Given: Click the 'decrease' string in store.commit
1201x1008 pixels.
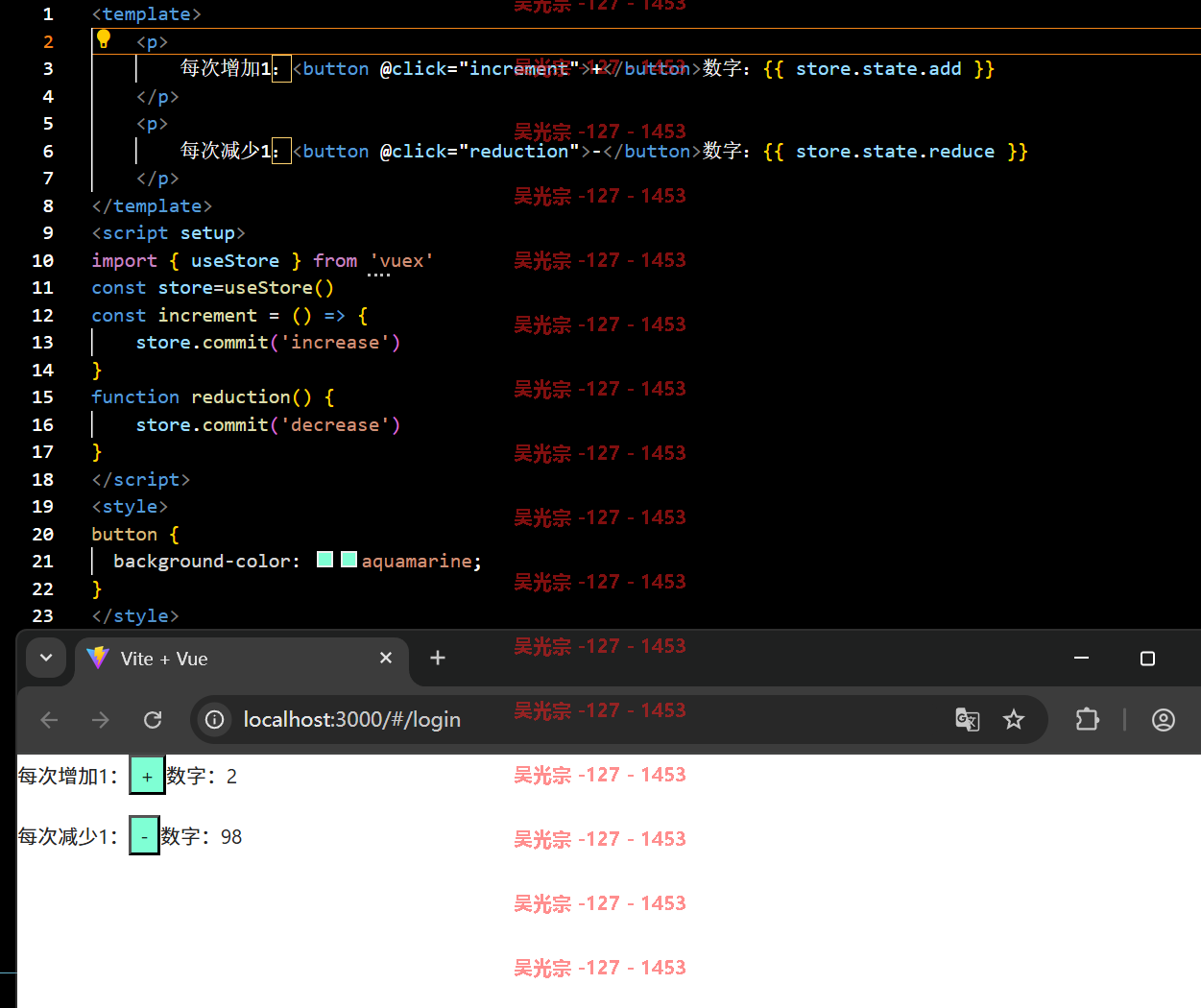Looking at the screenshot, I should (335, 424).
